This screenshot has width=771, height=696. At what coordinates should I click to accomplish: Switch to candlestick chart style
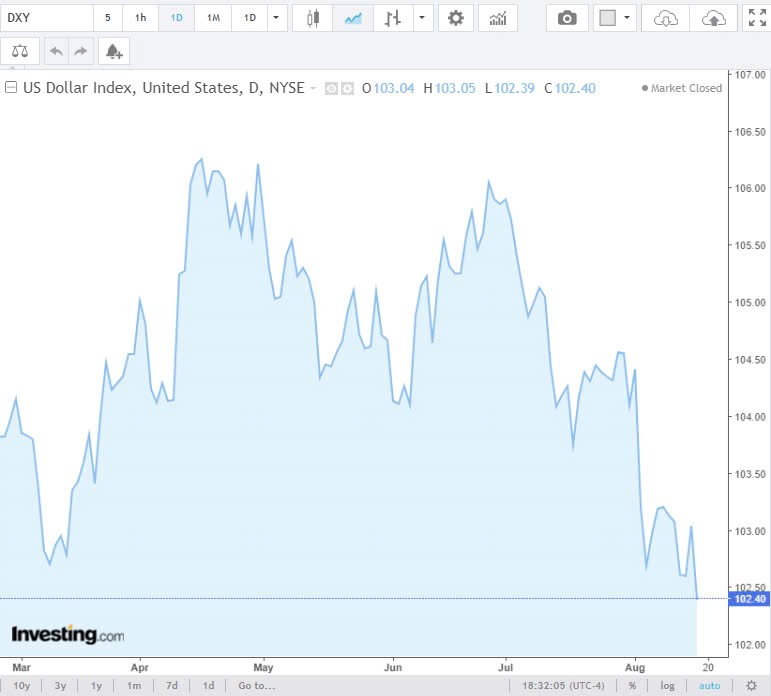click(x=313, y=18)
